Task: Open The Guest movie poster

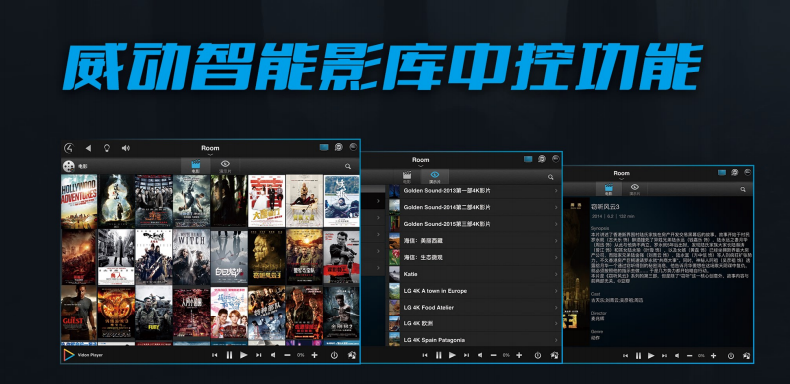Action: [79, 313]
